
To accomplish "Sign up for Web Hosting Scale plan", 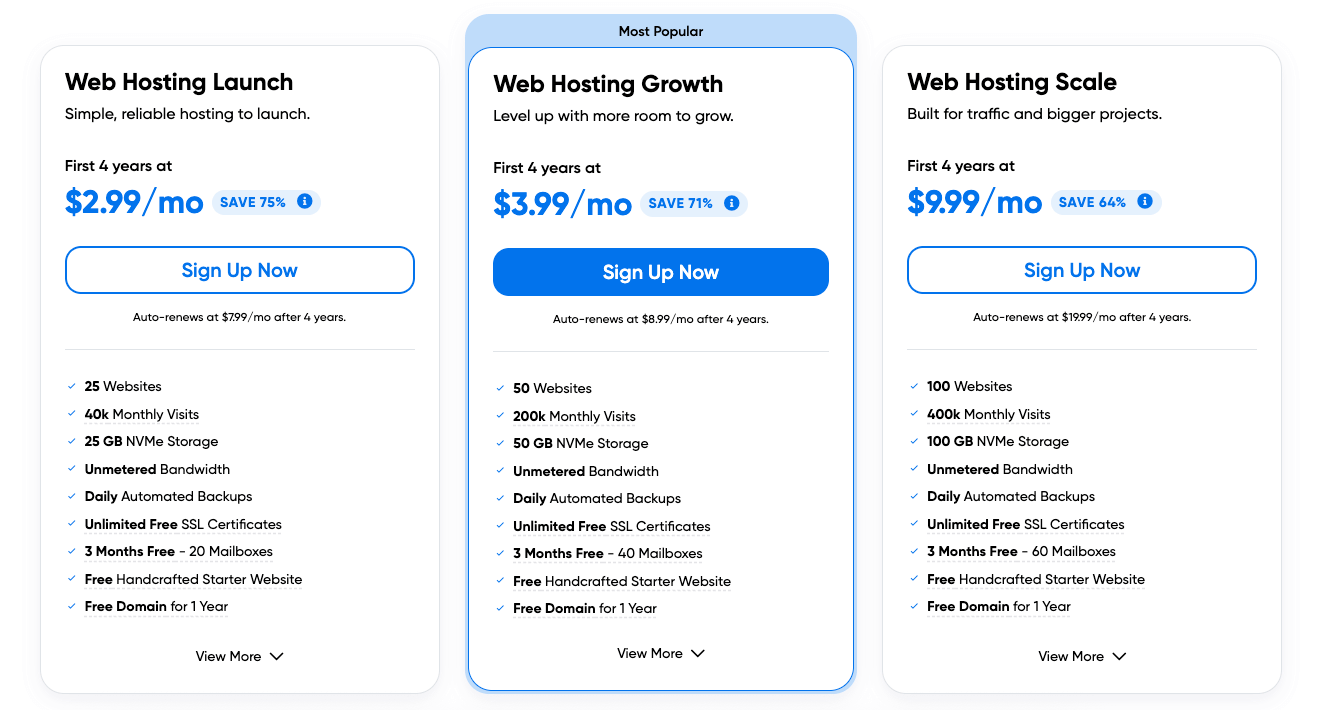I will click(1081, 270).
